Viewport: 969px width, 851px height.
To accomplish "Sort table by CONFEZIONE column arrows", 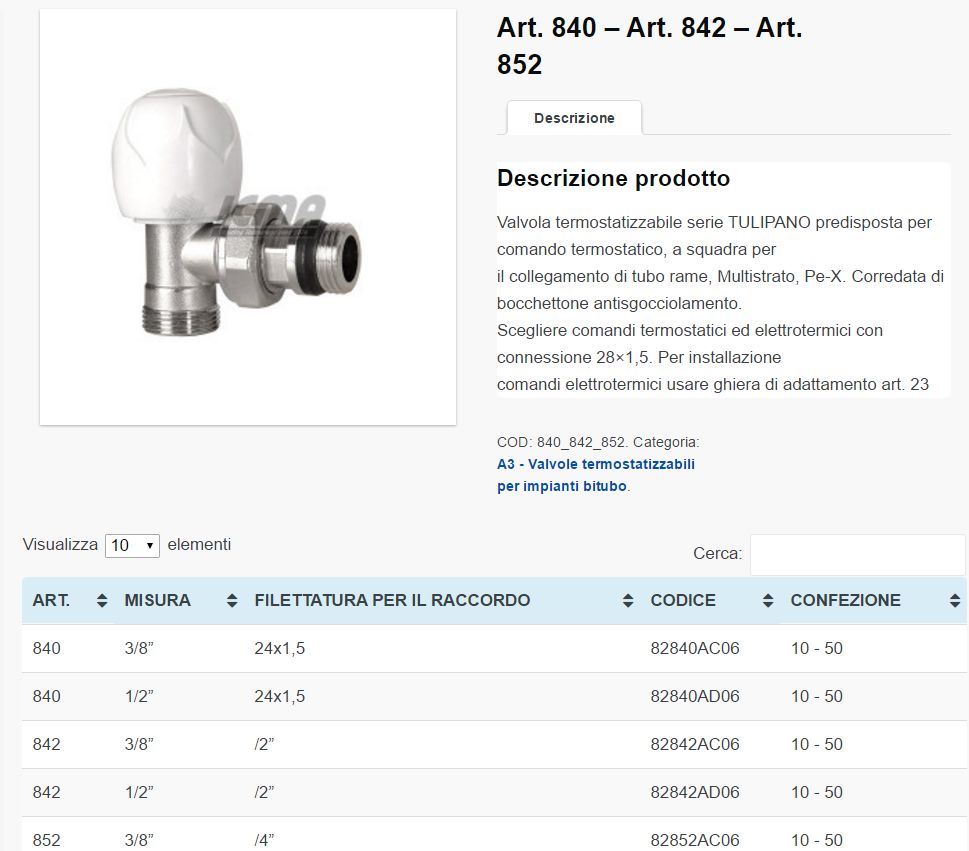I will [x=955, y=600].
